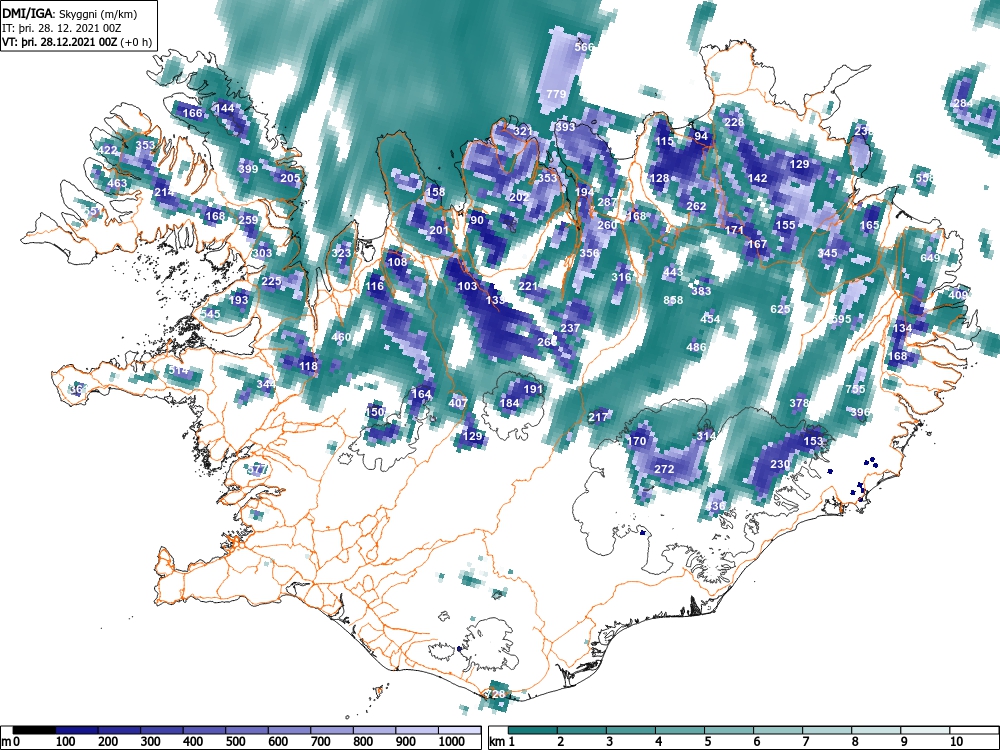Viewport: 1000px width, 750px height.
Task: Click the visibility value 595
Action: click(841, 318)
